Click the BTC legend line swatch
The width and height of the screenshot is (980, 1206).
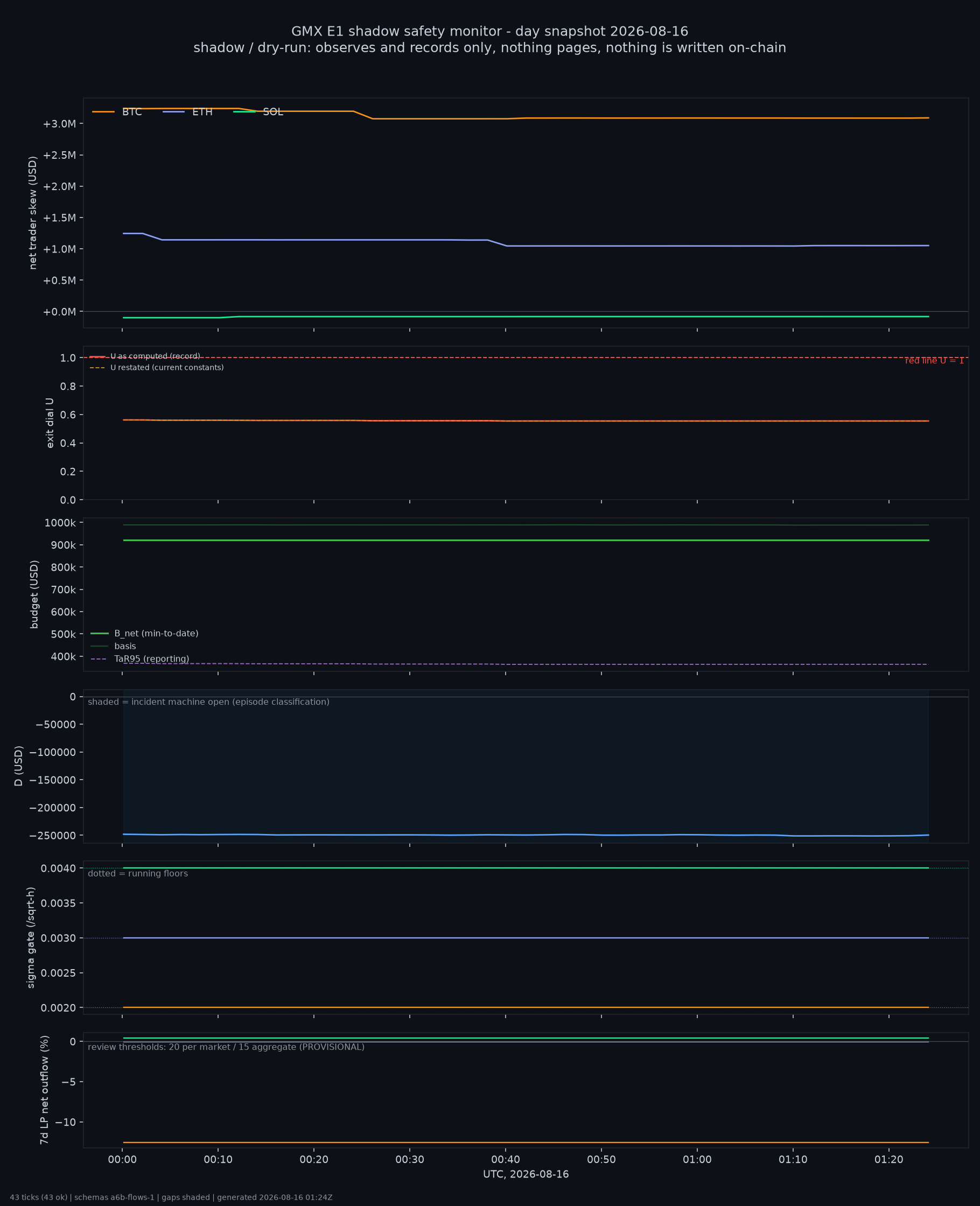click(x=103, y=112)
